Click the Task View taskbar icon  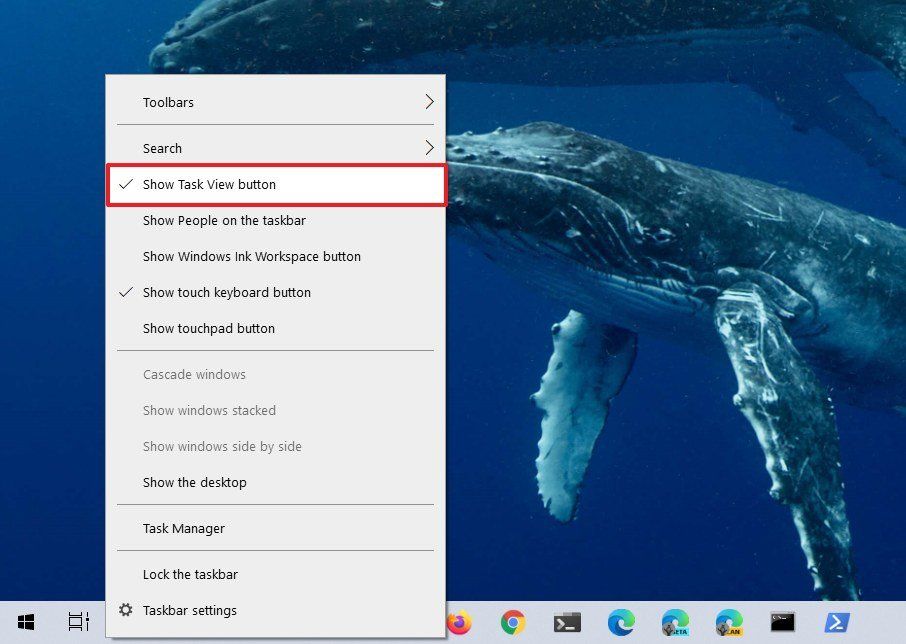pyautogui.click(x=78, y=621)
